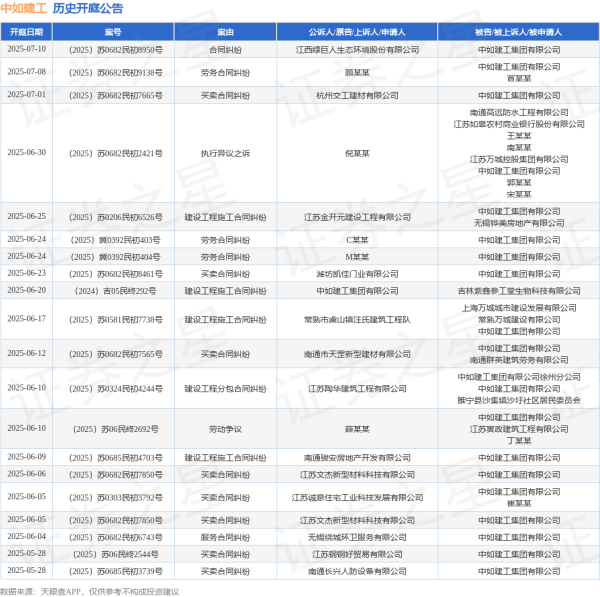Screen dimensions: 600x597
Task: Click date cell 2025-07-01
Action: (x=26, y=95)
